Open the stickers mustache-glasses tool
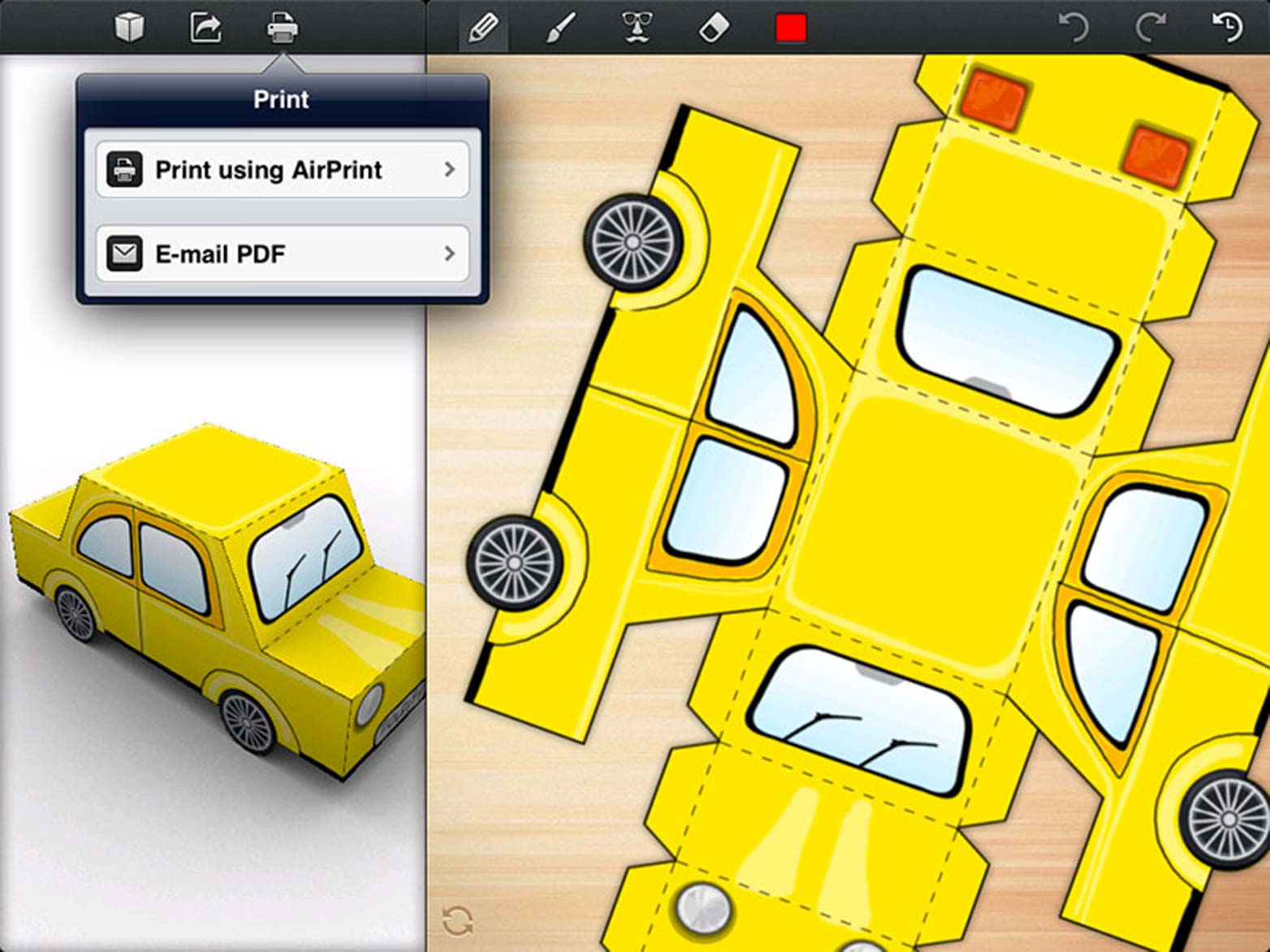The height and width of the screenshot is (952, 1270). [x=637, y=28]
